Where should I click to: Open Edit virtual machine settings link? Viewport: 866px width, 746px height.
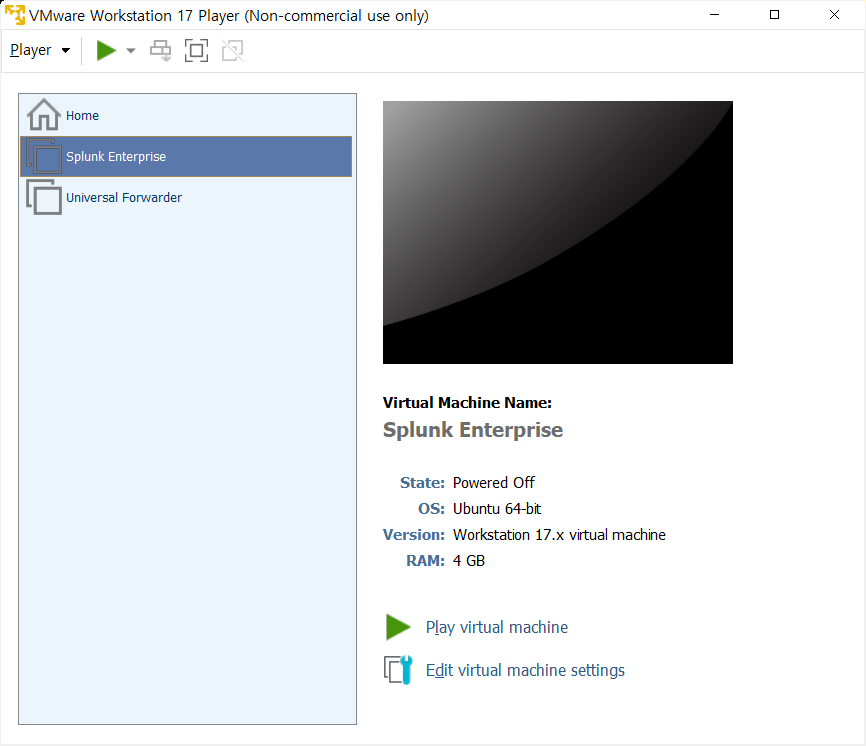coord(525,670)
